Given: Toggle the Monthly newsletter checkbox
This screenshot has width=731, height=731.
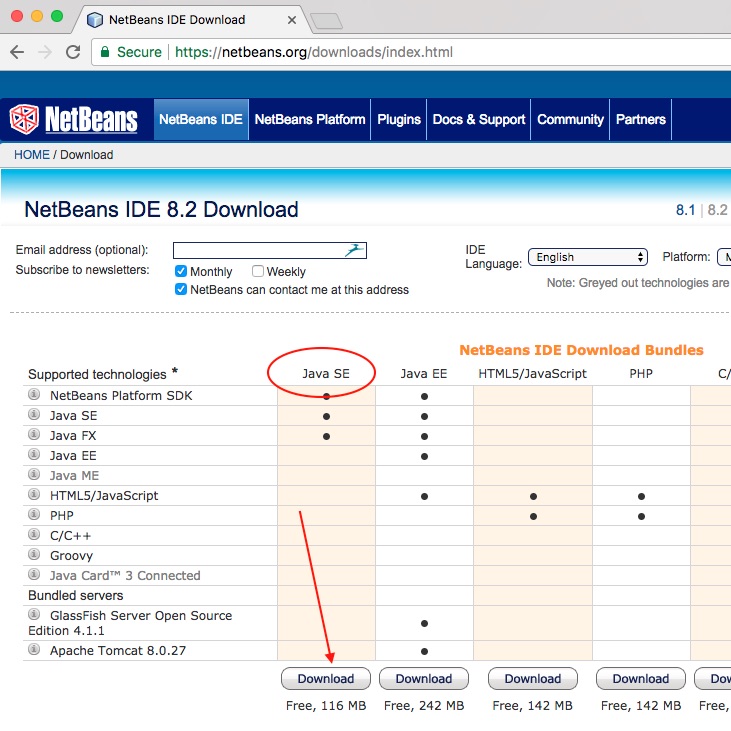Looking at the screenshot, I should tap(181, 271).
